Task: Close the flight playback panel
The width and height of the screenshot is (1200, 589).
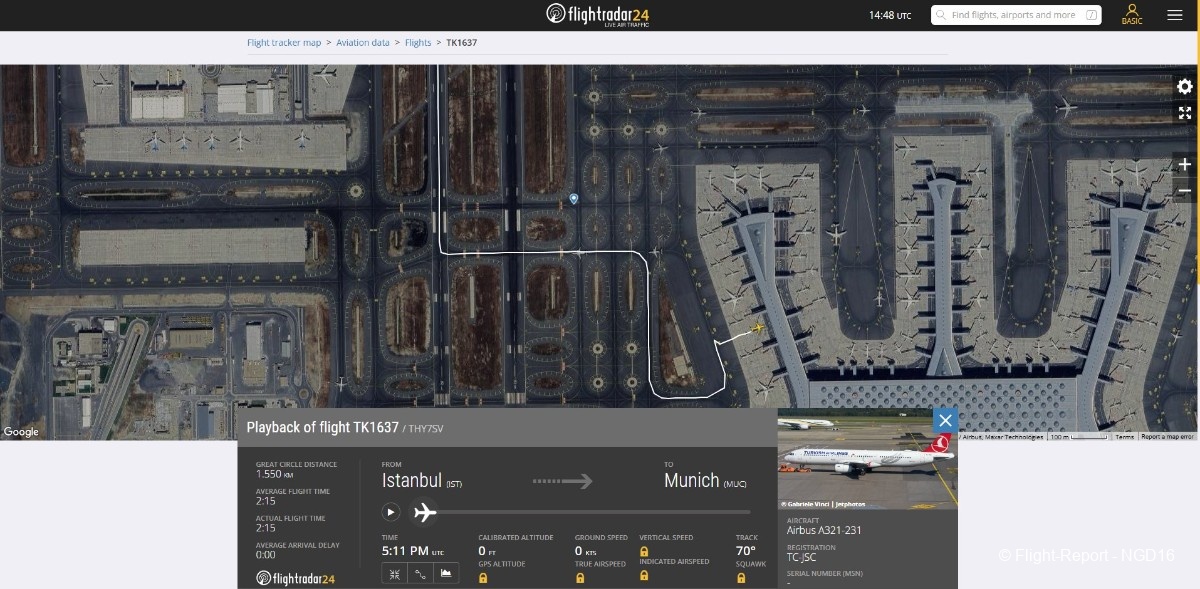Action: coord(945,420)
